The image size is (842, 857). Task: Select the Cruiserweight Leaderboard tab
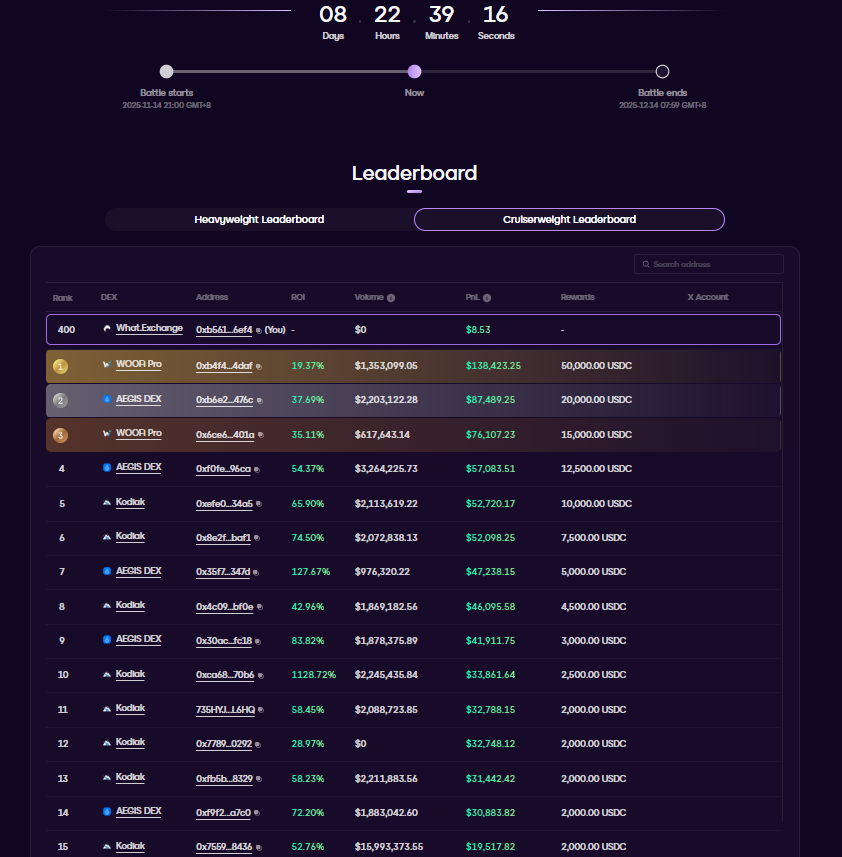[x=569, y=220]
